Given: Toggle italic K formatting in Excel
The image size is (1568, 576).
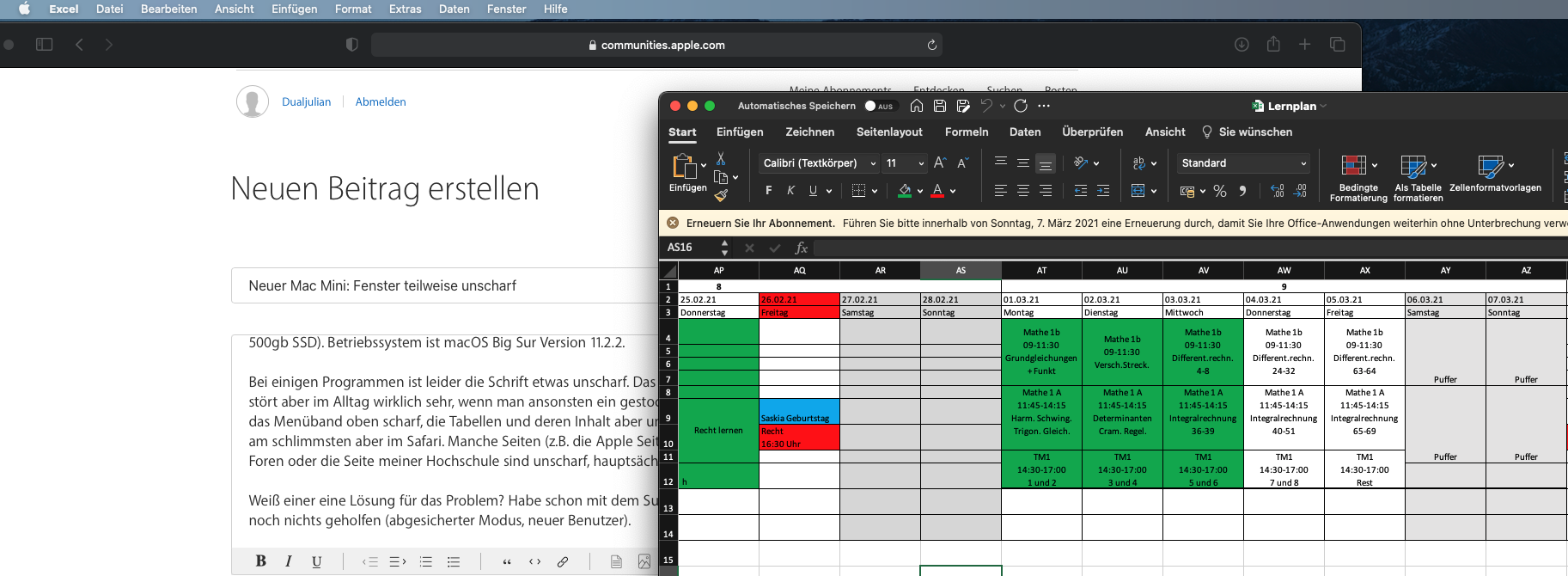Looking at the screenshot, I should tap(790, 191).
